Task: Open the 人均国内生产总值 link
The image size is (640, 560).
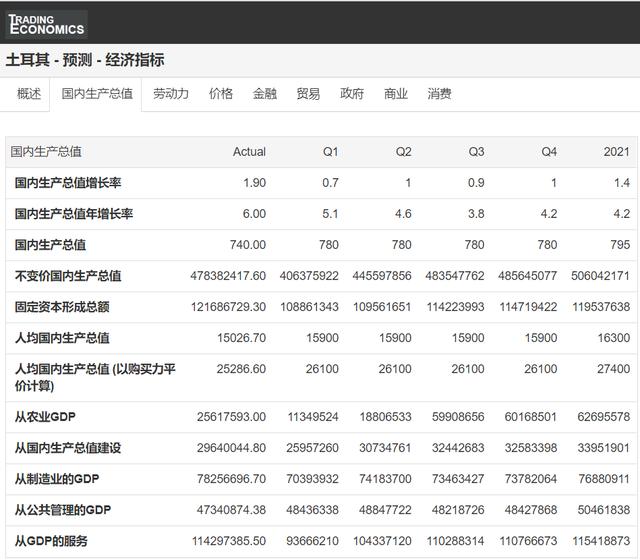Action: tap(62, 338)
